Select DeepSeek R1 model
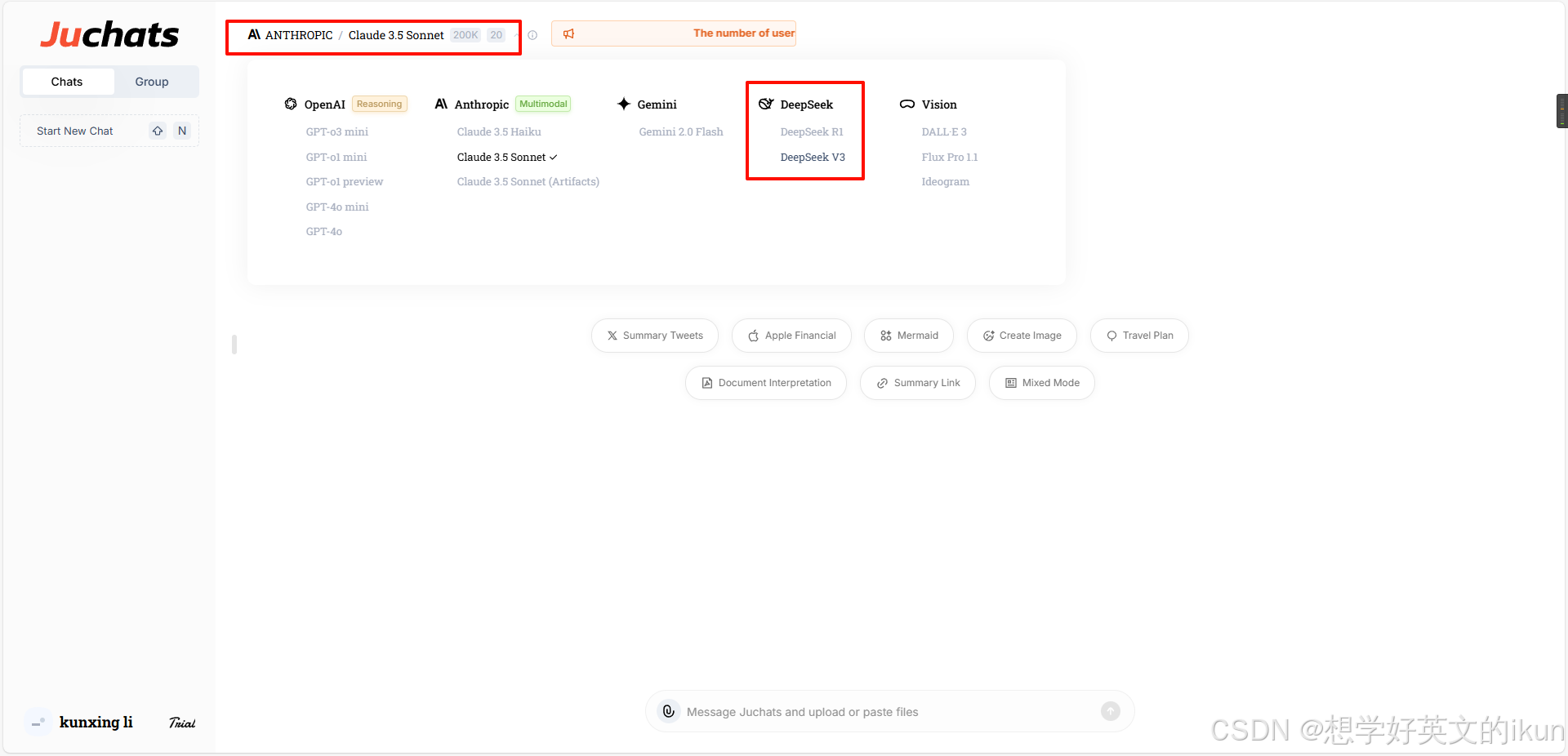1568x756 pixels. [812, 131]
